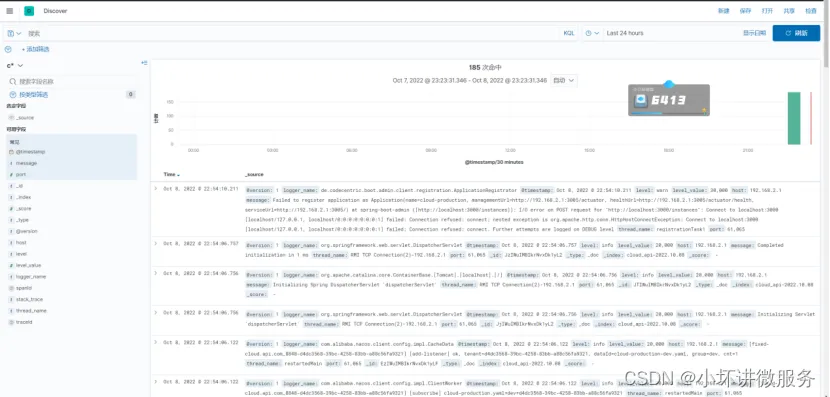The height and width of the screenshot is (397, 830).
Task: Click the level_value number type icon
Action: (x=11, y=265)
